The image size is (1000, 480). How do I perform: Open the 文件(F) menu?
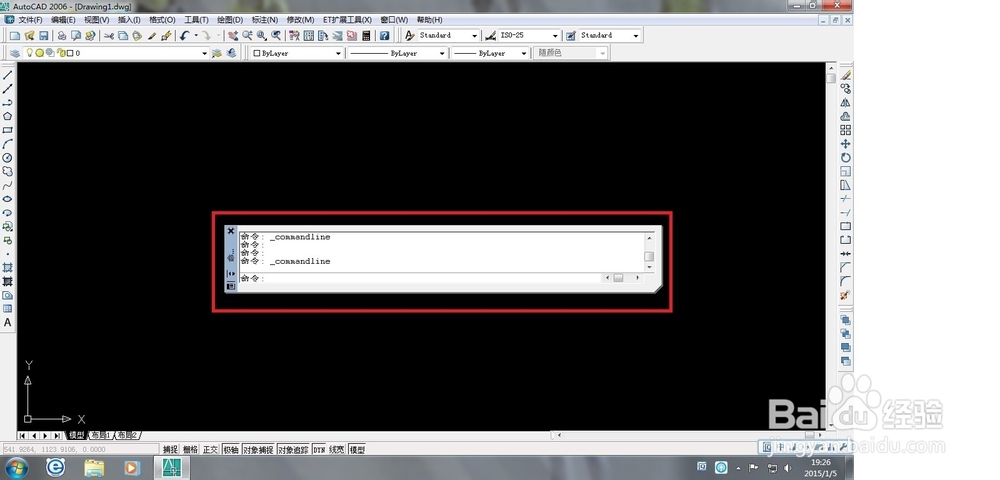click(x=30, y=20)
